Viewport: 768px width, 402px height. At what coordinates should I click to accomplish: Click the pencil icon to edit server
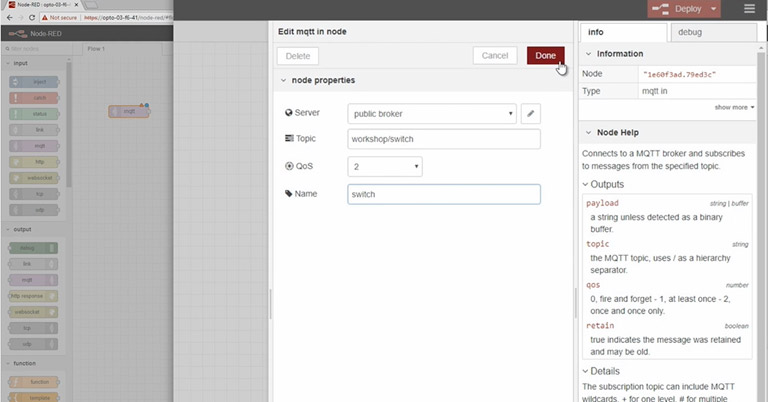(532, 113)
